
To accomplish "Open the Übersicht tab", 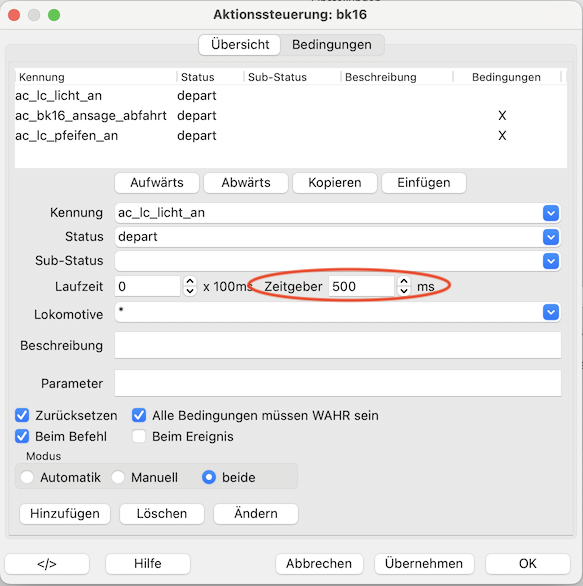I will (240, 44).
